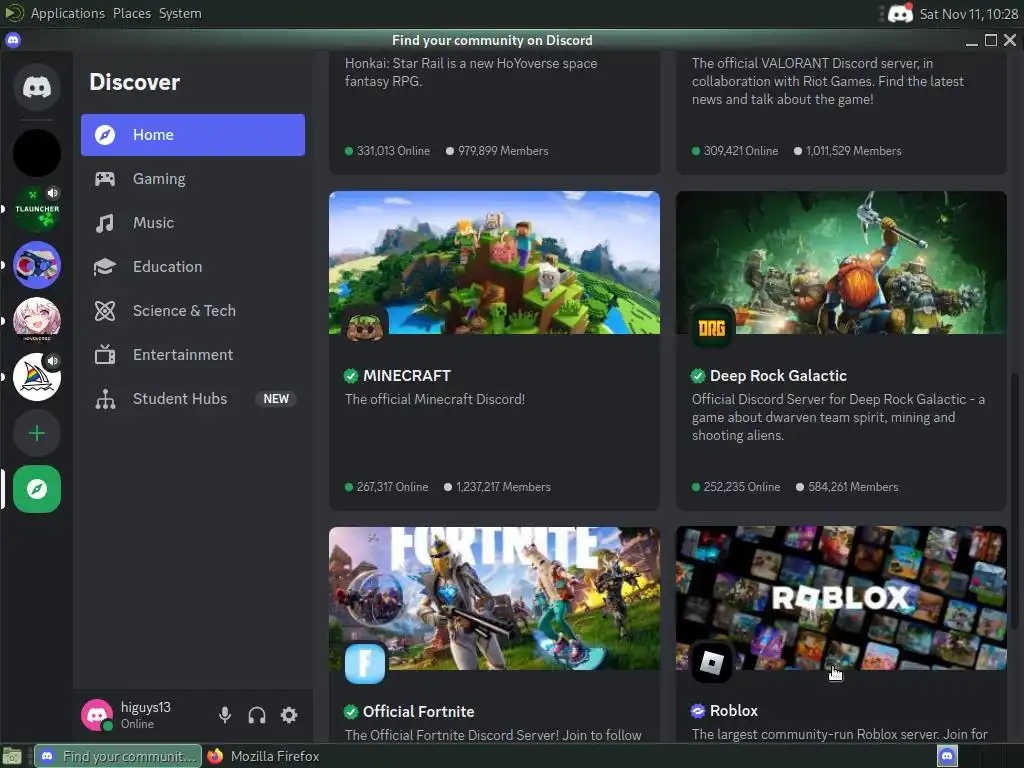Open the Roblox server title

click(733, 711)
